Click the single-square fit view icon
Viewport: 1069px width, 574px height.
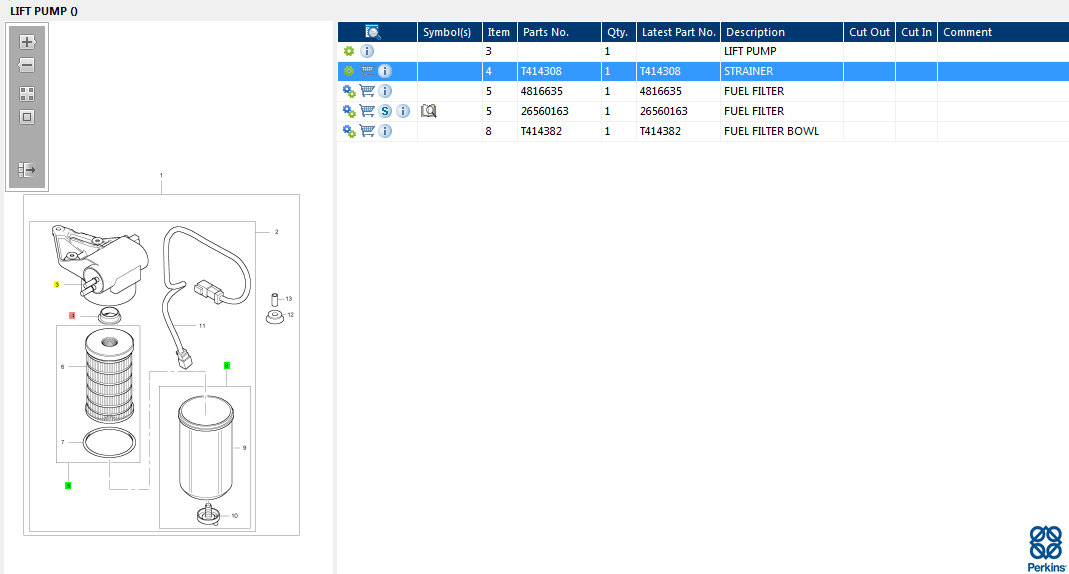click(x=27, y=117)
